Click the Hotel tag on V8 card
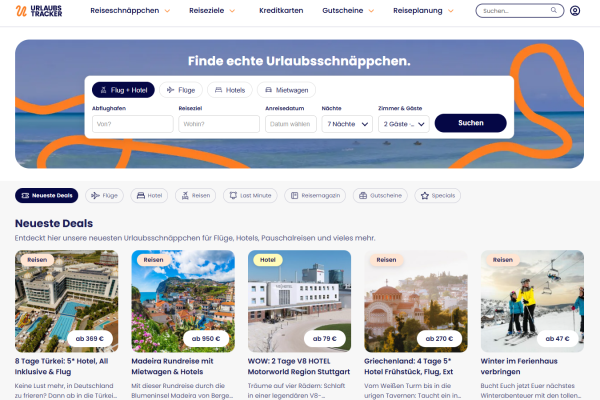The height and width of the screenshot is (400, 600). (x=268, y=260)
